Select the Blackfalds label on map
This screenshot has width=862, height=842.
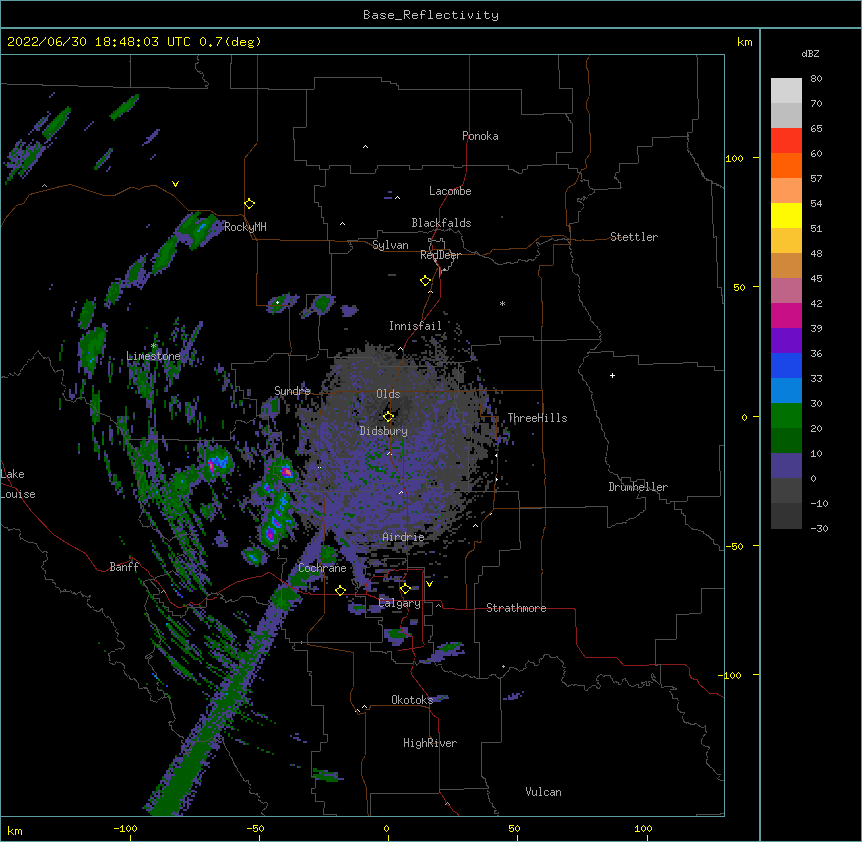coord(441,223)
